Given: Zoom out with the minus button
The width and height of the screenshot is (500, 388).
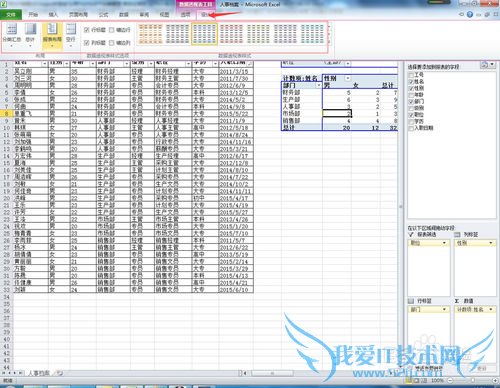Looking at the screenshot, I should (x=450, y=380).
